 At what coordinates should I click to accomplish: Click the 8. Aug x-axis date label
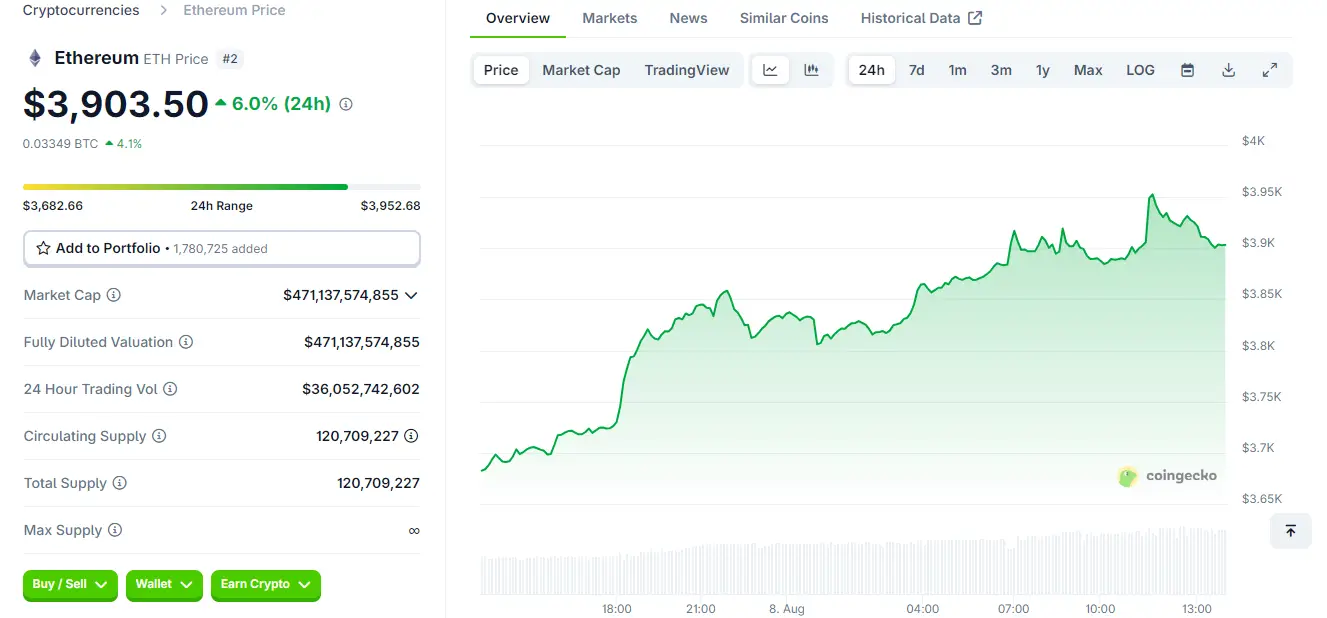[787, 609]
